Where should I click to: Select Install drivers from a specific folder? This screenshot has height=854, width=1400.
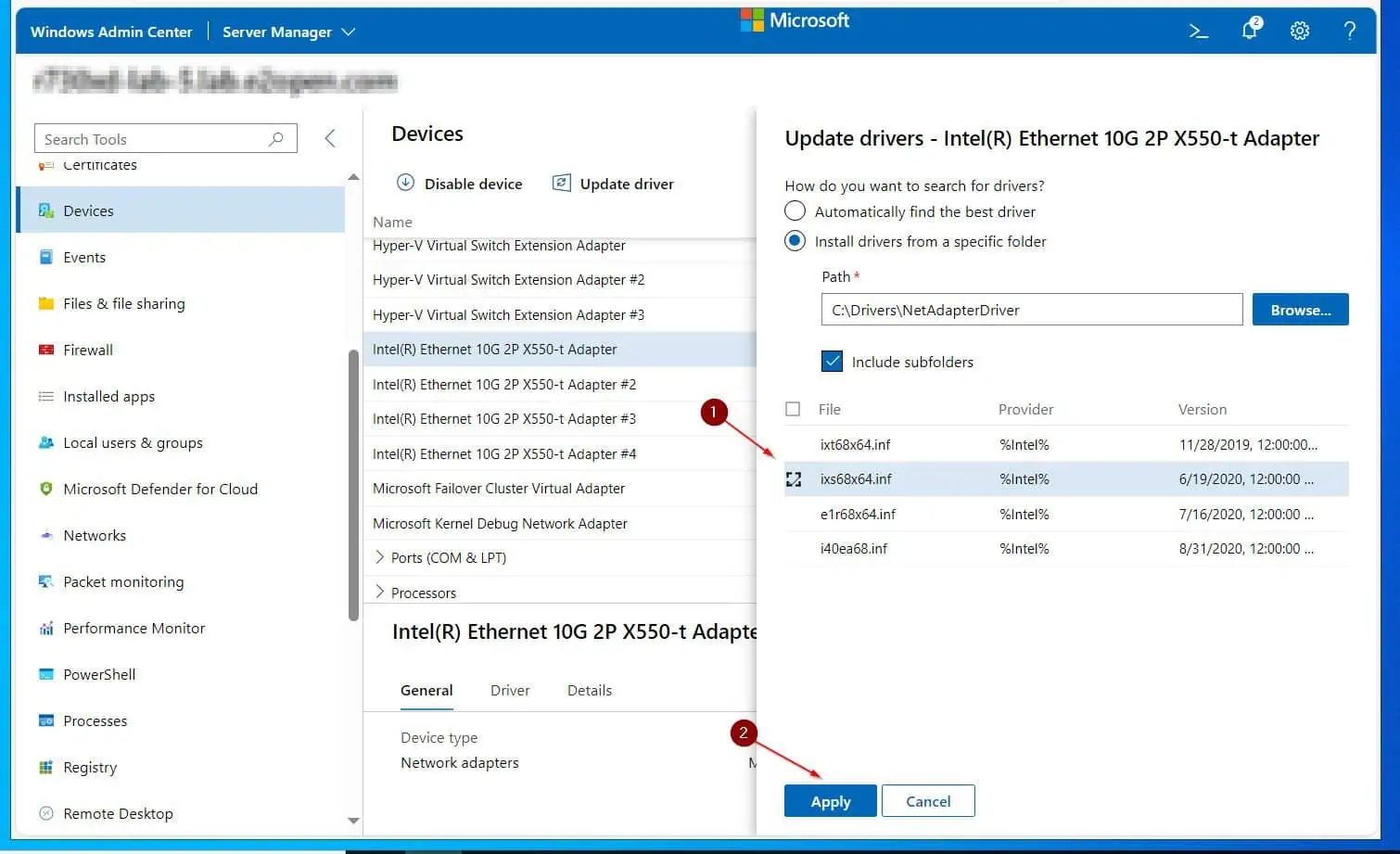point(795,241)
